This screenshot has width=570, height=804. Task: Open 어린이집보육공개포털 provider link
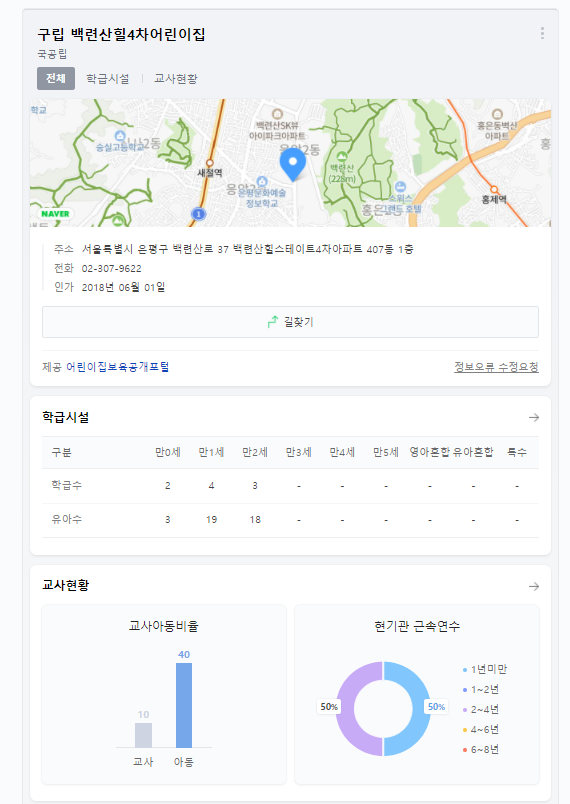click(118, 367)
